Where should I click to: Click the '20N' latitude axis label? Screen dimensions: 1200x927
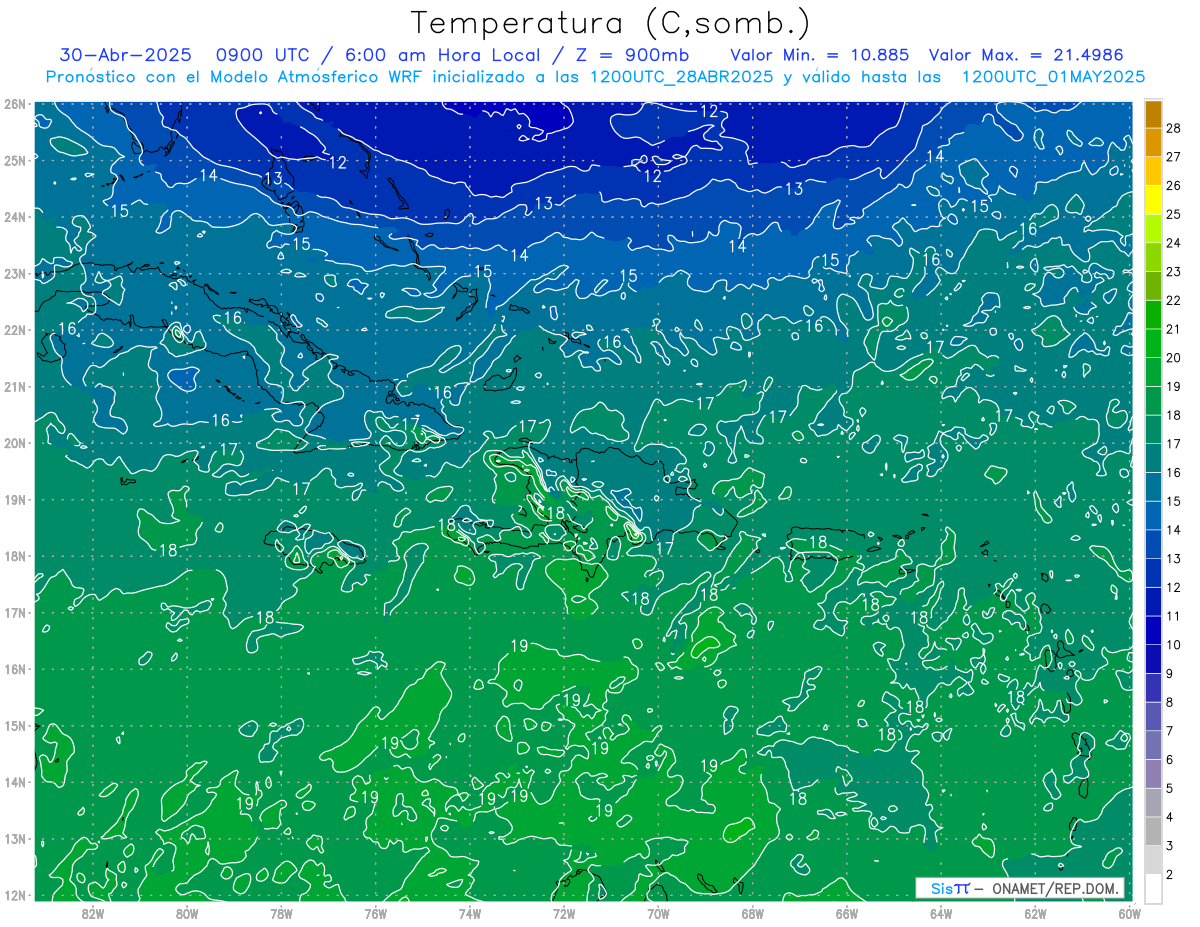coord(15,443)
